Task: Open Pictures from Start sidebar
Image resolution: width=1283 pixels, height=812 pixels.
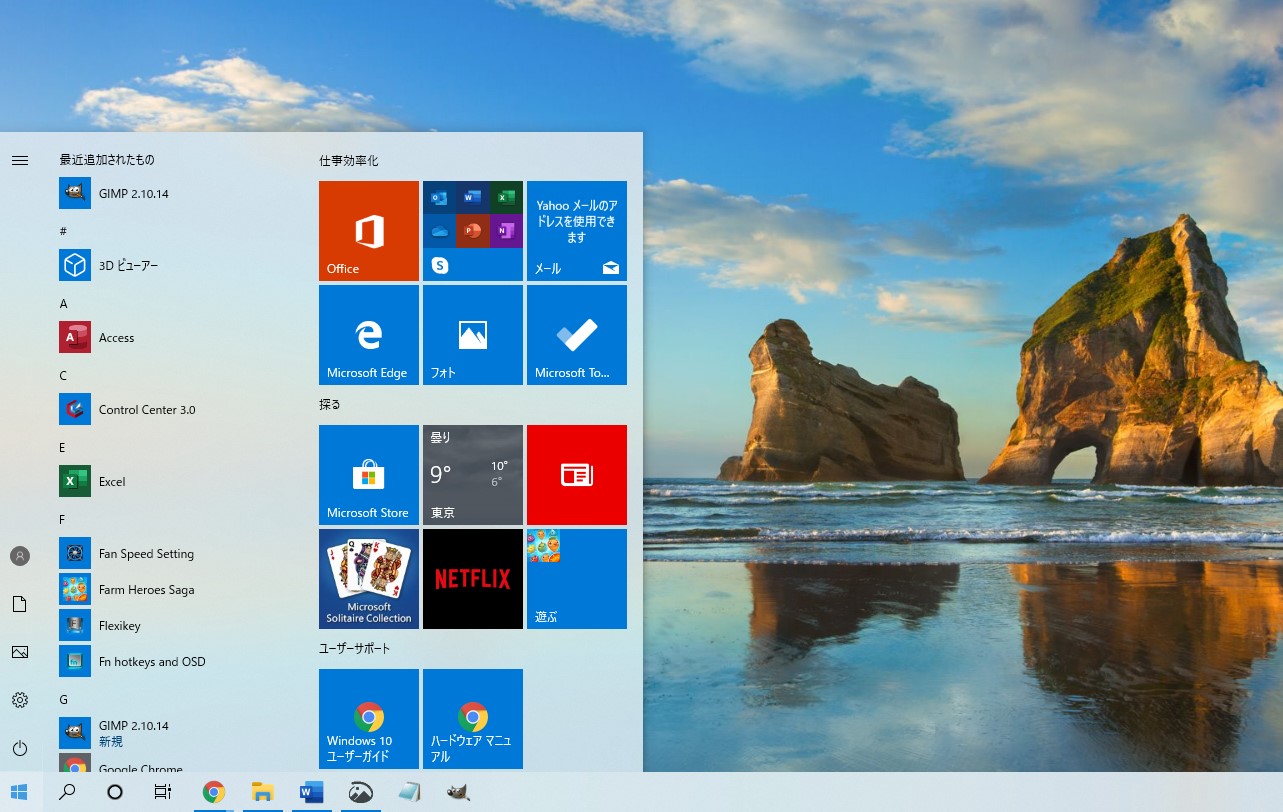Action: click(x=20, y=652)
